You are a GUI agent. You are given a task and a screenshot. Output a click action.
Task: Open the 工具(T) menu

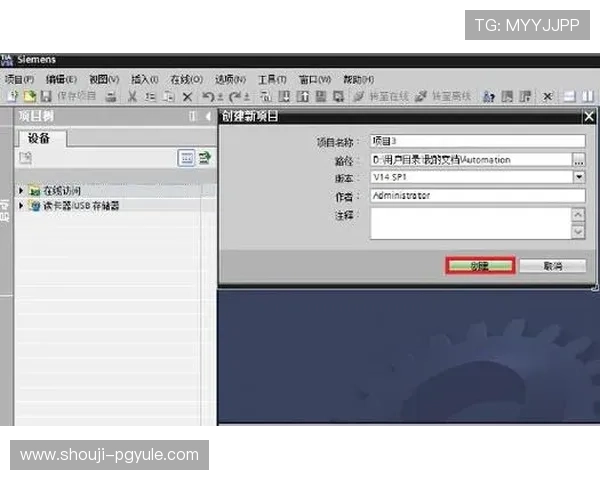[x=272, y=79]
